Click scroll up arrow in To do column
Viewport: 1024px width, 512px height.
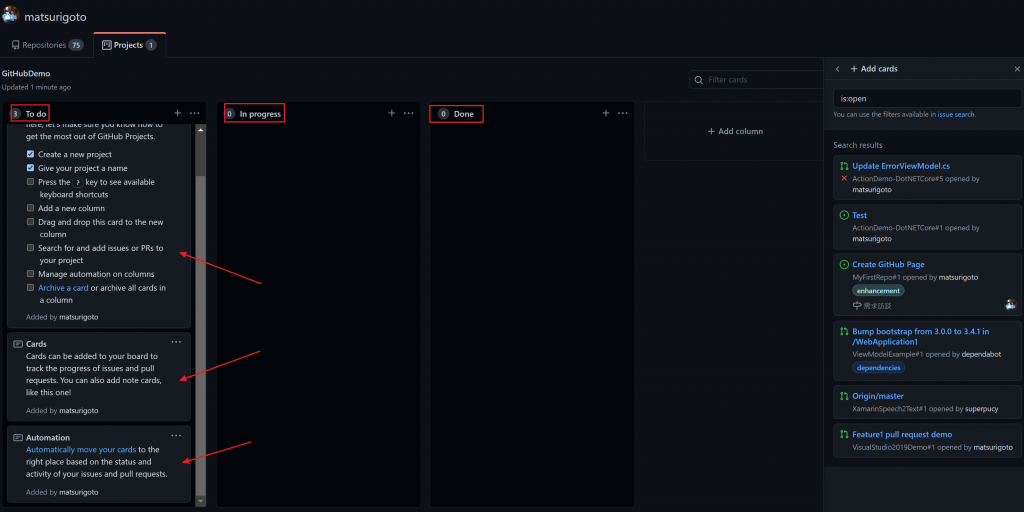click(x=200, y=131)
